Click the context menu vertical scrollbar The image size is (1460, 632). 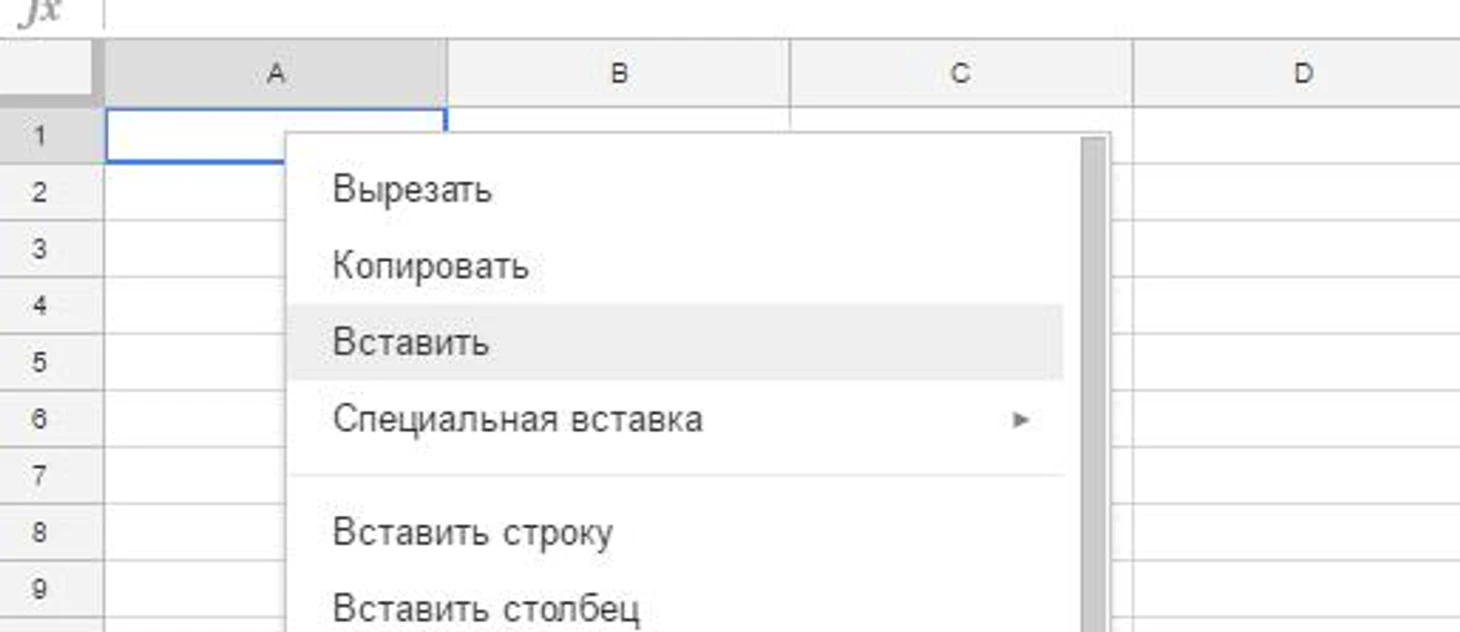1094,385
